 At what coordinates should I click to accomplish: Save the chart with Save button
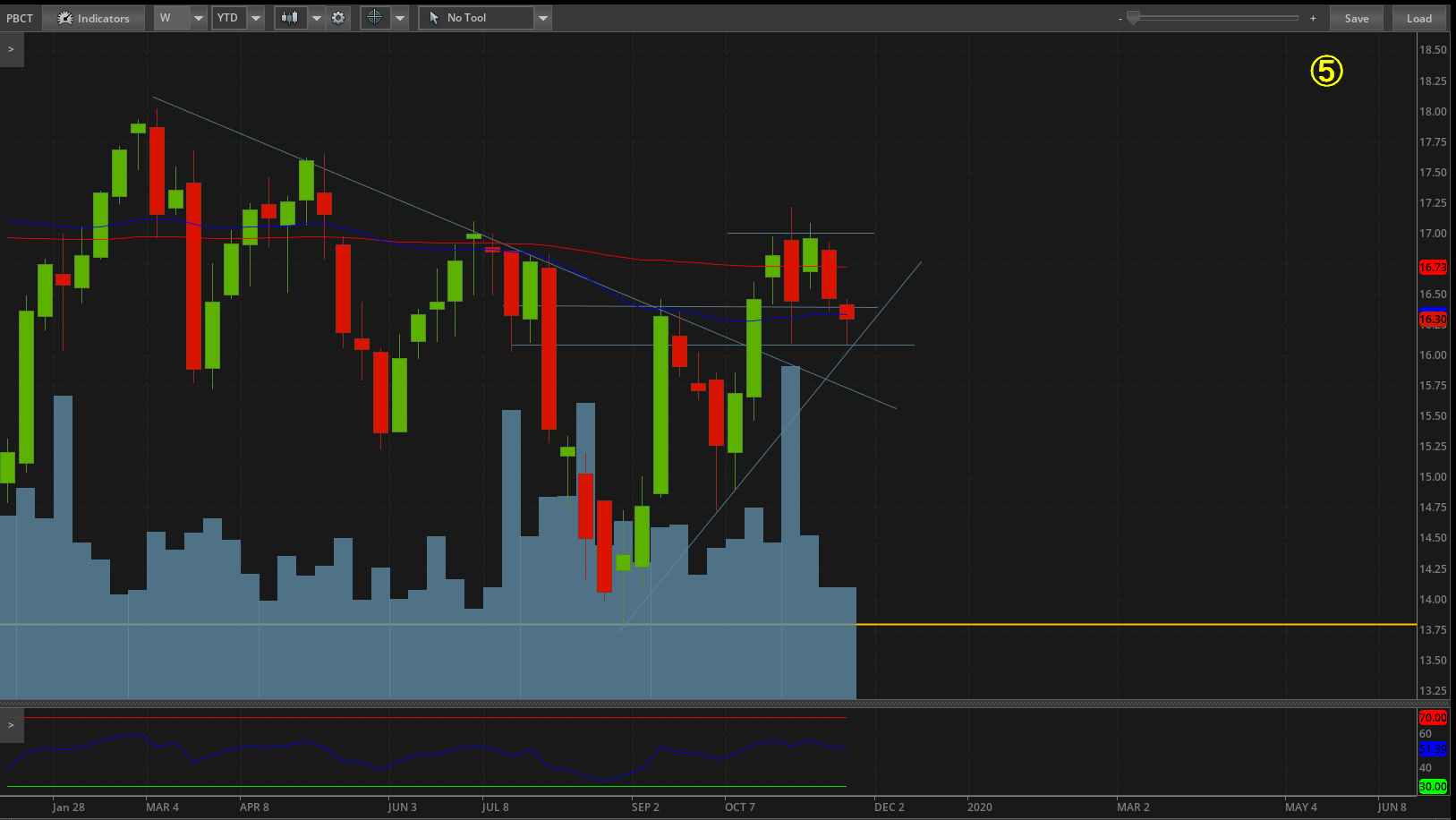pos(1357,18)
